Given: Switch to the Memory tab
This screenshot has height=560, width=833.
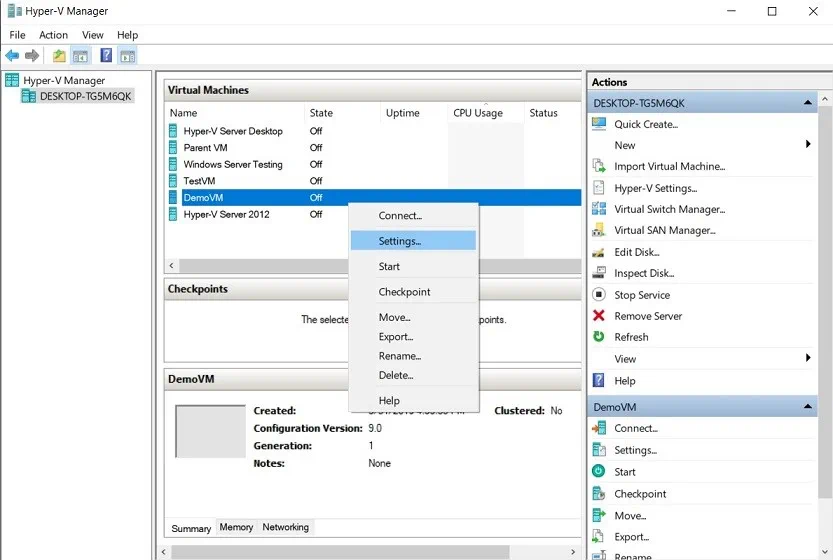Looking at the screenshot, I should click(x=236, y=527).
